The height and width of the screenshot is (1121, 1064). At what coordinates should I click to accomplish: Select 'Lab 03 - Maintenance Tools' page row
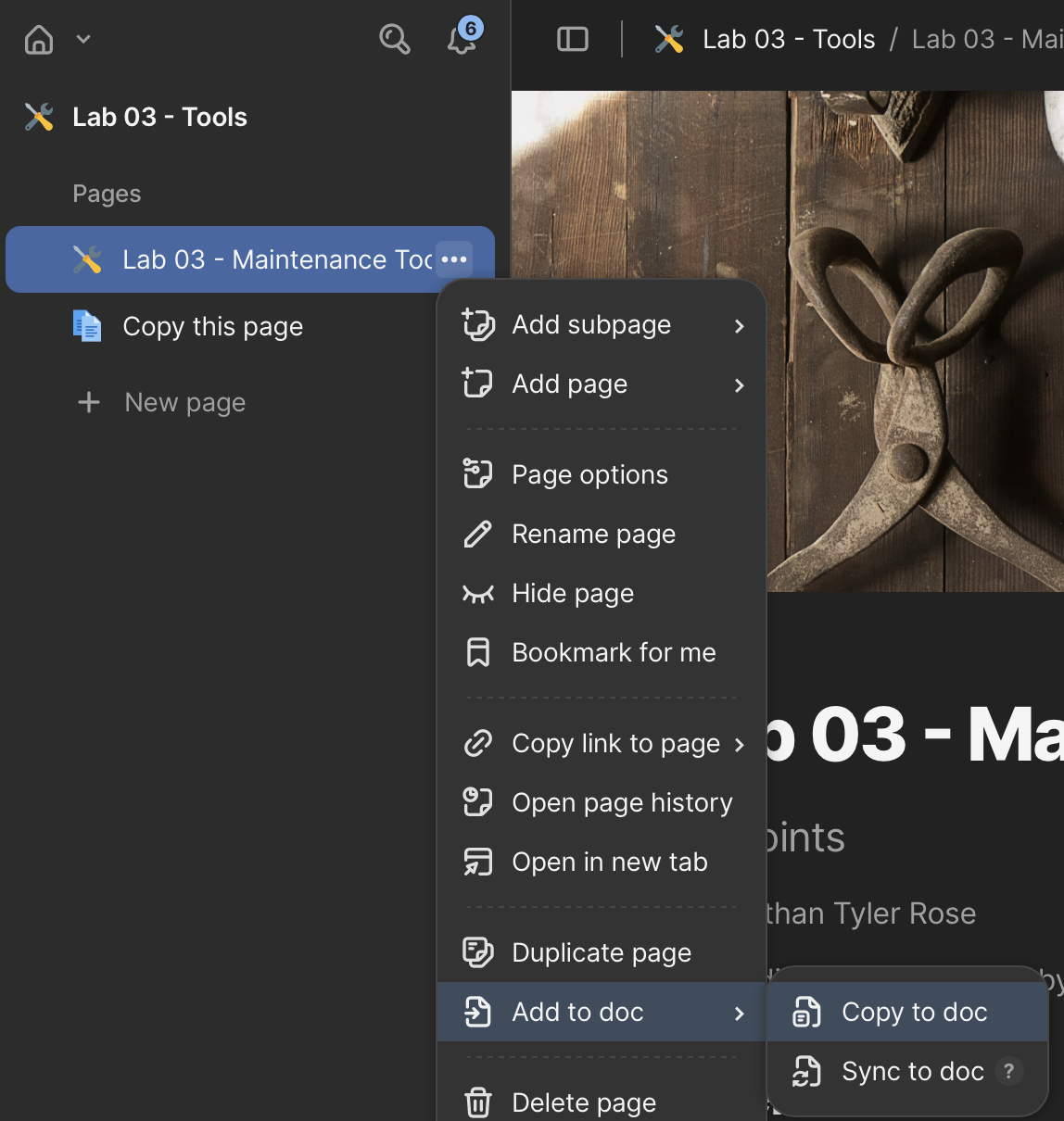click(x=250, y=259)
